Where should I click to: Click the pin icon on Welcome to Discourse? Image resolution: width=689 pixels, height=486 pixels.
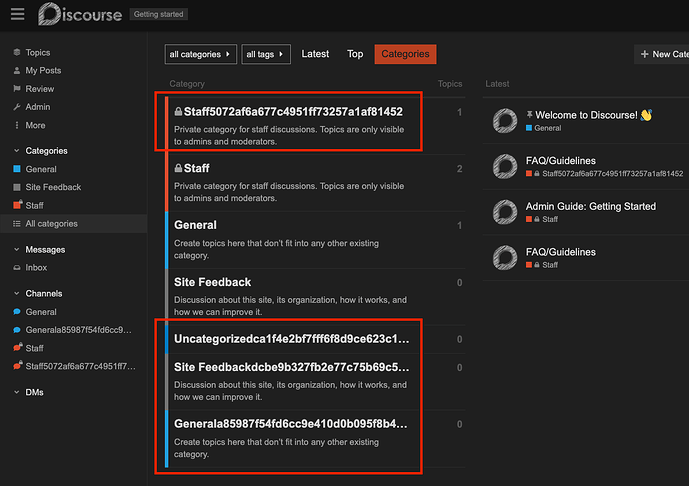click(529, 115)
